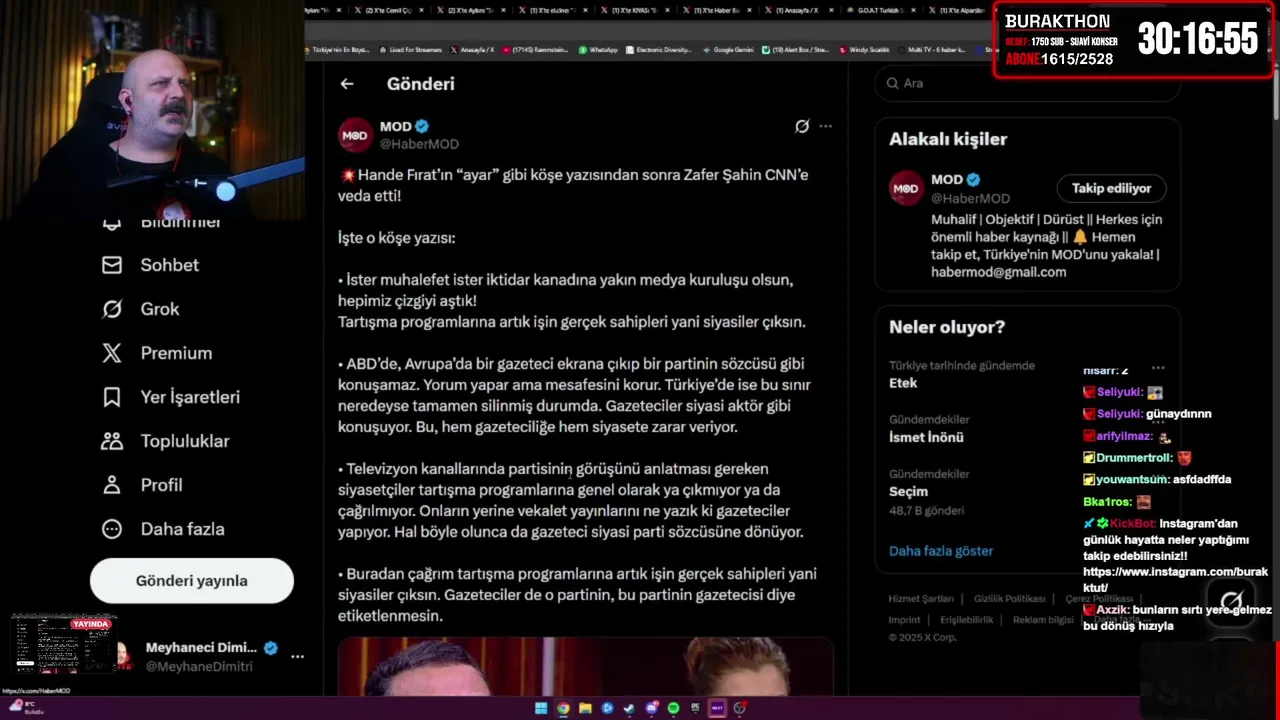The width and height of the screenshot is (1280, 720).
Task: Switch to the 'Anasayfa / X' browser tab
Action: click(x=798, y=10)
